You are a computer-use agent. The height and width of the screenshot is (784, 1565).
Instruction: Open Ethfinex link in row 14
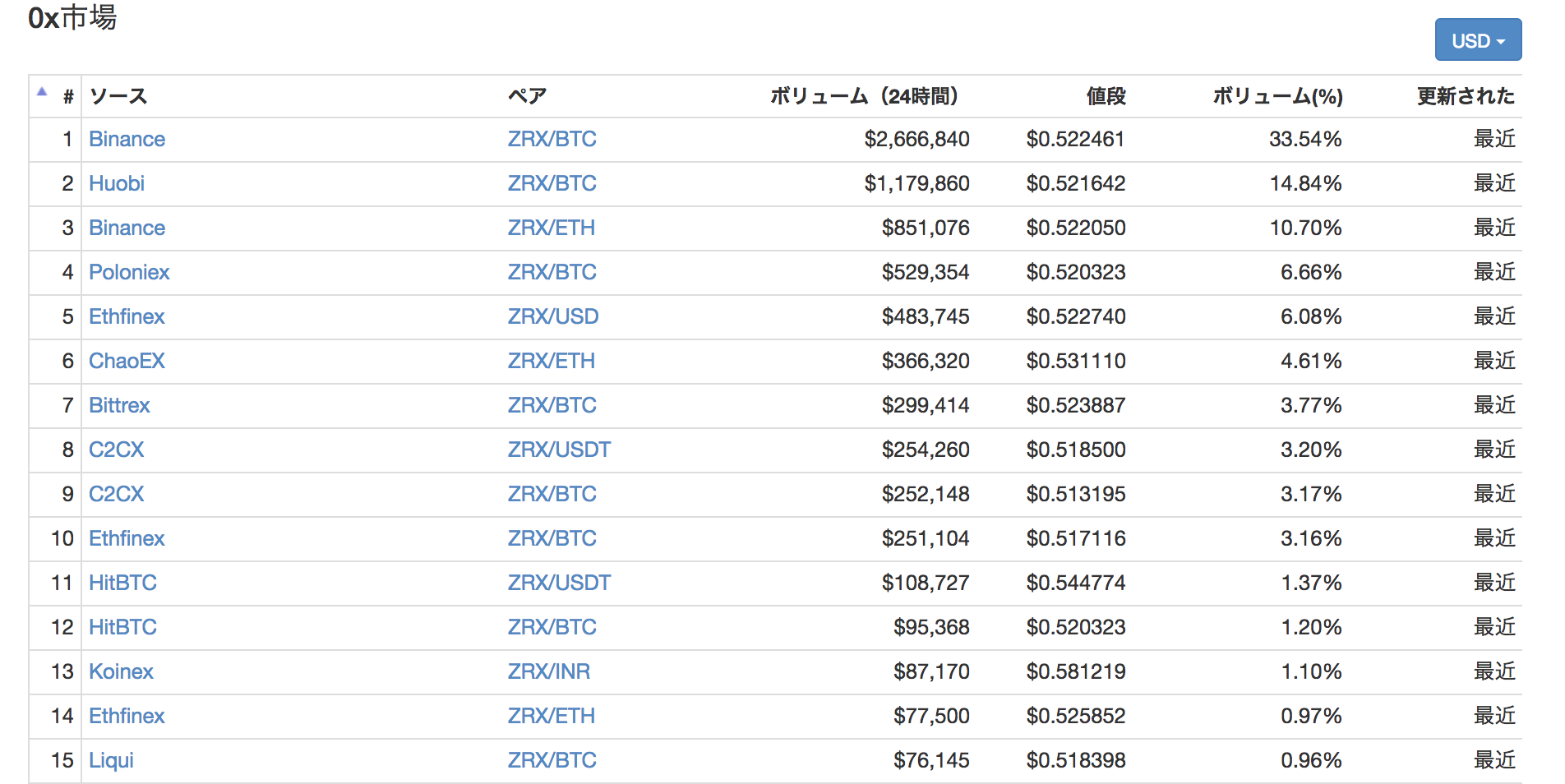click(127, 716)
